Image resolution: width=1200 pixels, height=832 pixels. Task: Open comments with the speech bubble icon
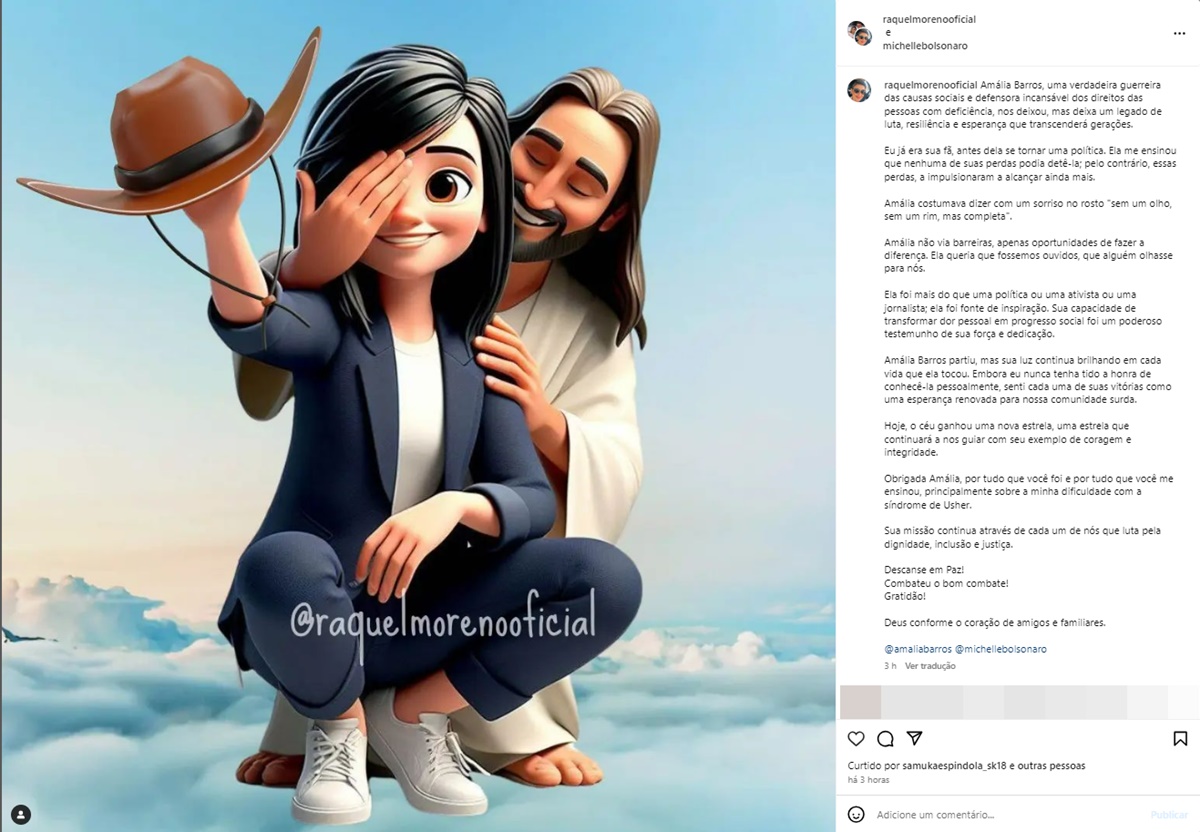pyautogui.click(x=885, y=739)
